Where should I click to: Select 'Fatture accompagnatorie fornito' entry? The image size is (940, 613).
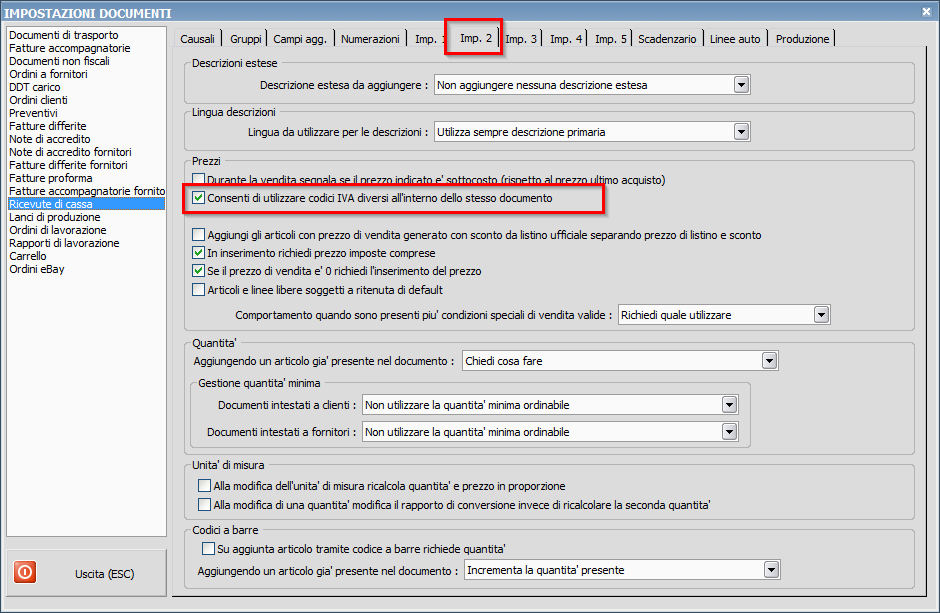[x=87, y=191]
